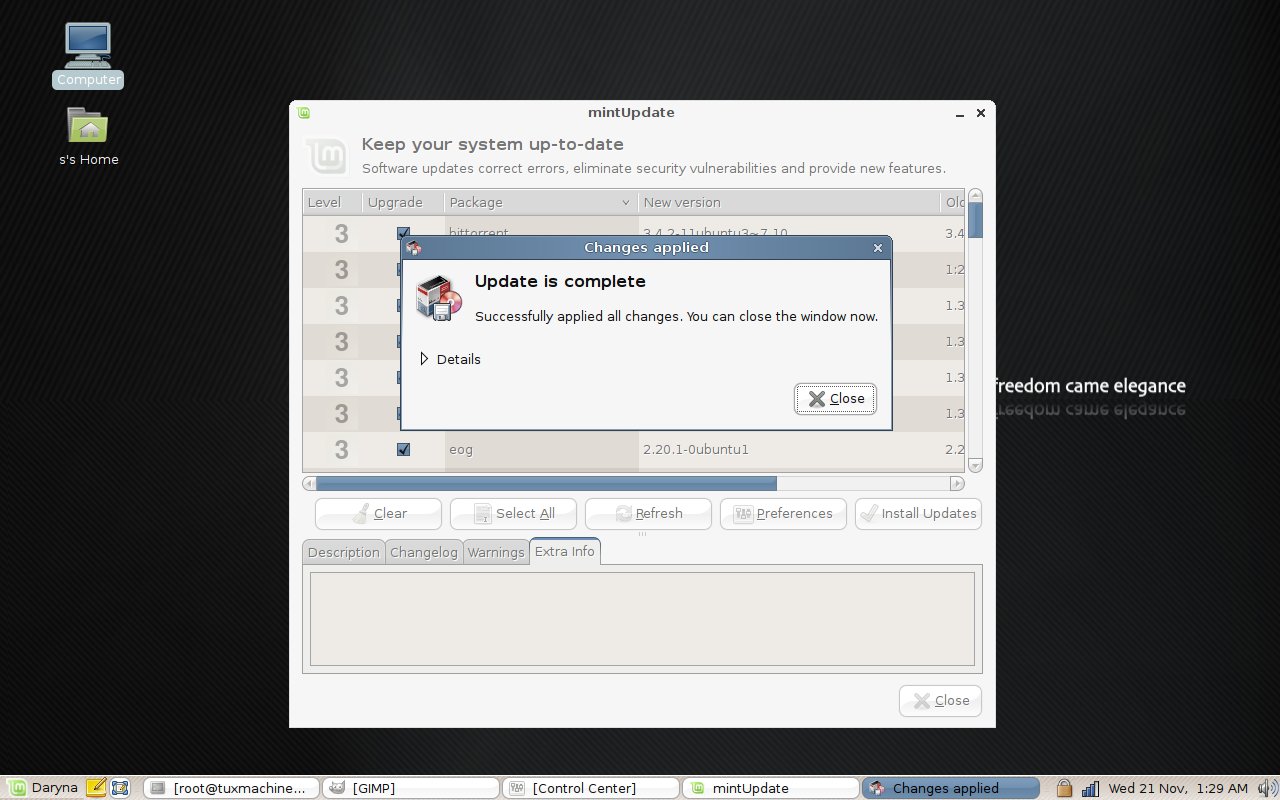This screenshot has width=1280, height=800.
Task: Switch to the GIMP window in the taskbar
Action: tap(410, 788)
